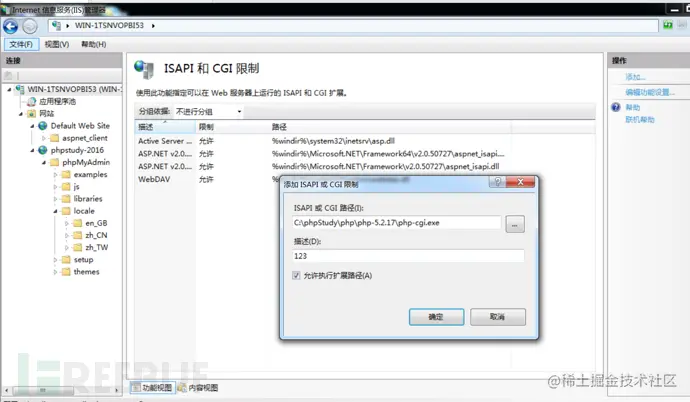Select the zh_TW folder in tree

pos(96,248)
